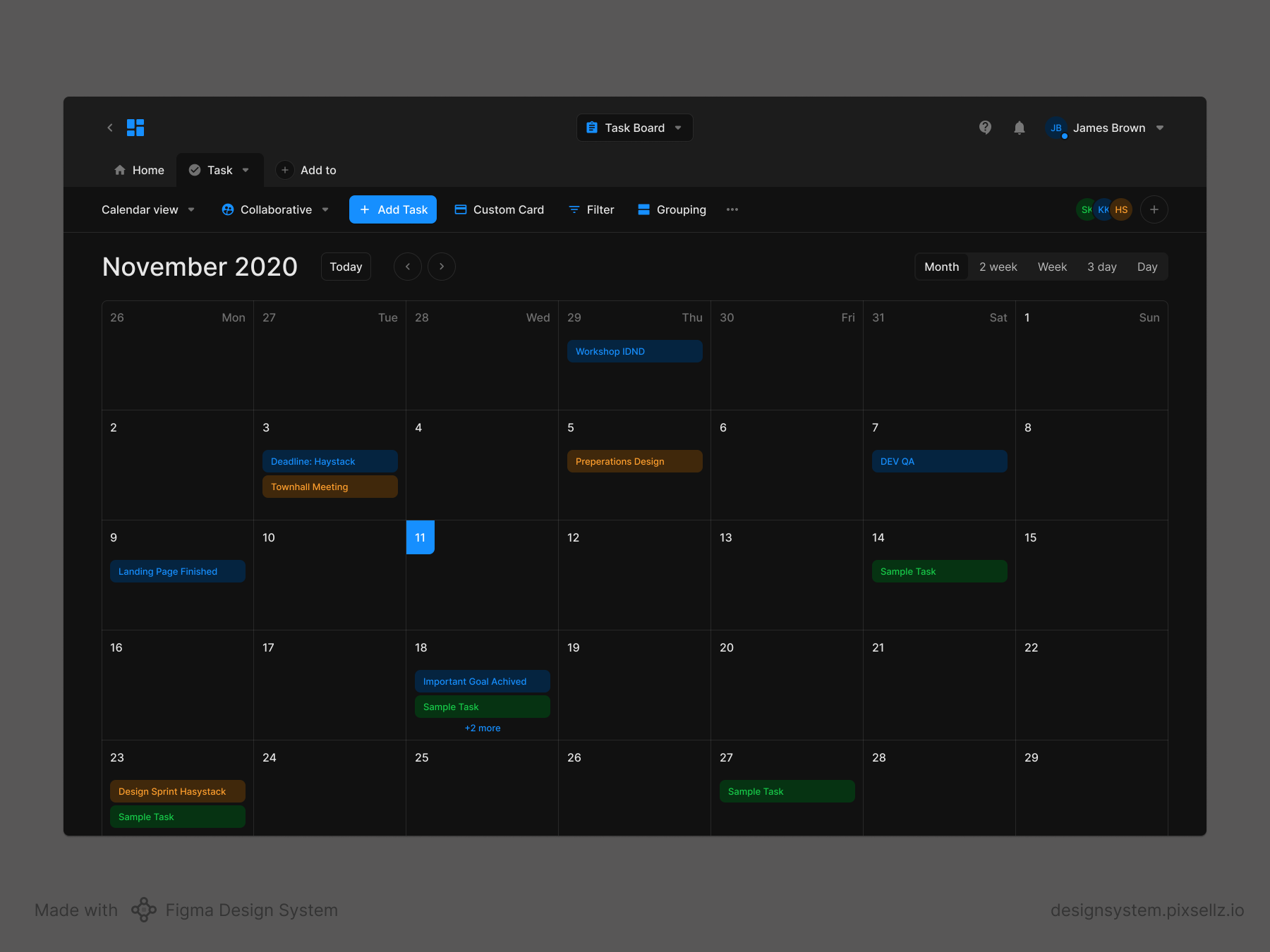1270x952 pixels.
Task: Open the Calendar view dropdown
Action: click(x=190, y=209)
